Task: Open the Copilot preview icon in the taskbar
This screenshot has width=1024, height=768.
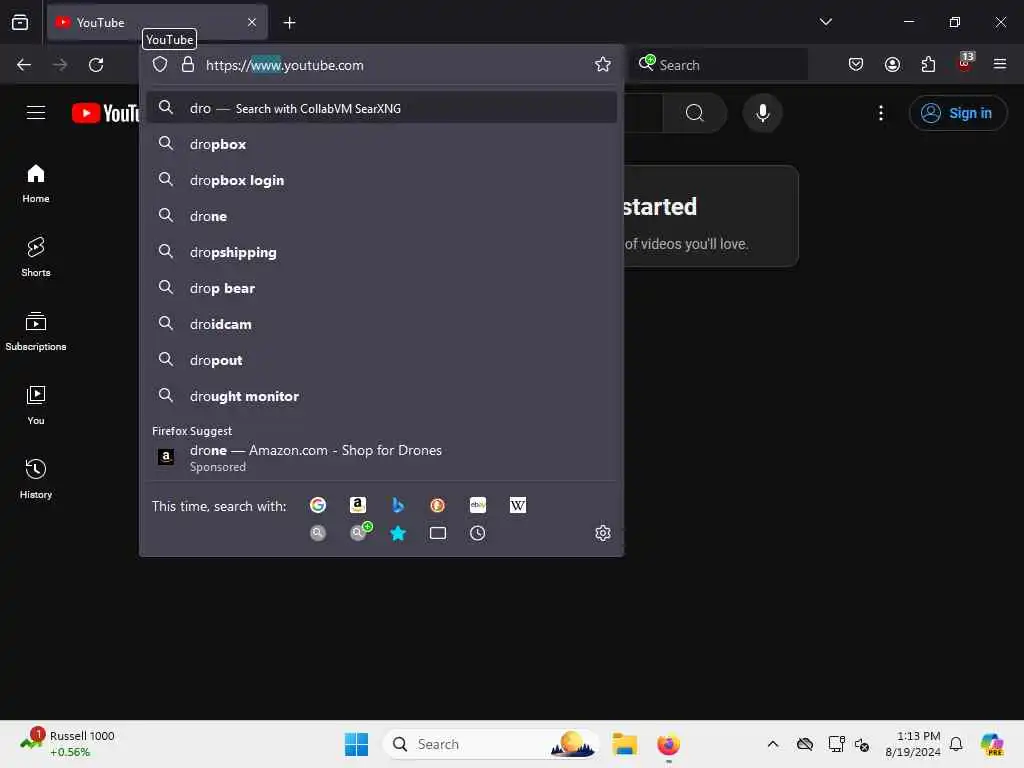Action: point(992,744)
